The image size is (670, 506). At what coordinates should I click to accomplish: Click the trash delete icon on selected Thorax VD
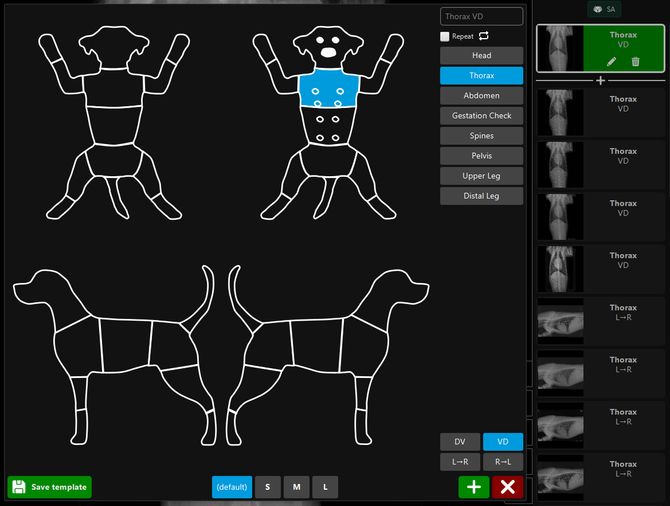click(x=635, y=62)
